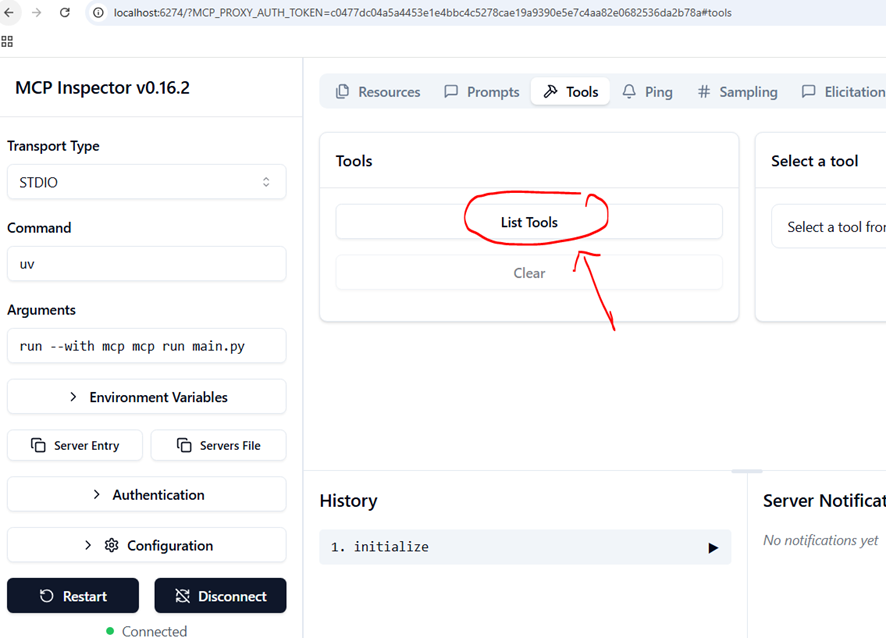Go to the Ping tab

coord(647,92)
